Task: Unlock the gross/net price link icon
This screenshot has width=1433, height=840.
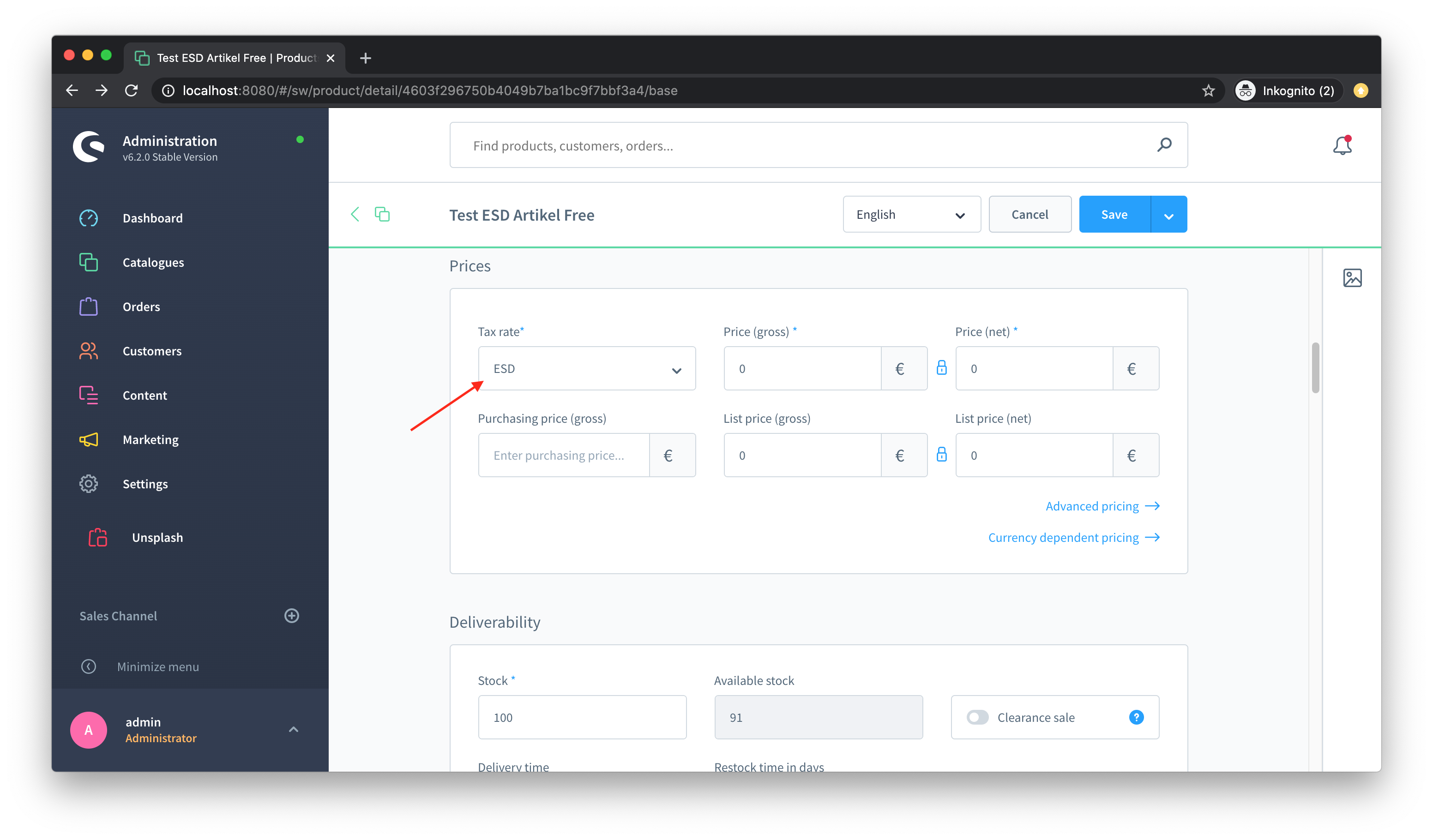Action: point(942,368)
